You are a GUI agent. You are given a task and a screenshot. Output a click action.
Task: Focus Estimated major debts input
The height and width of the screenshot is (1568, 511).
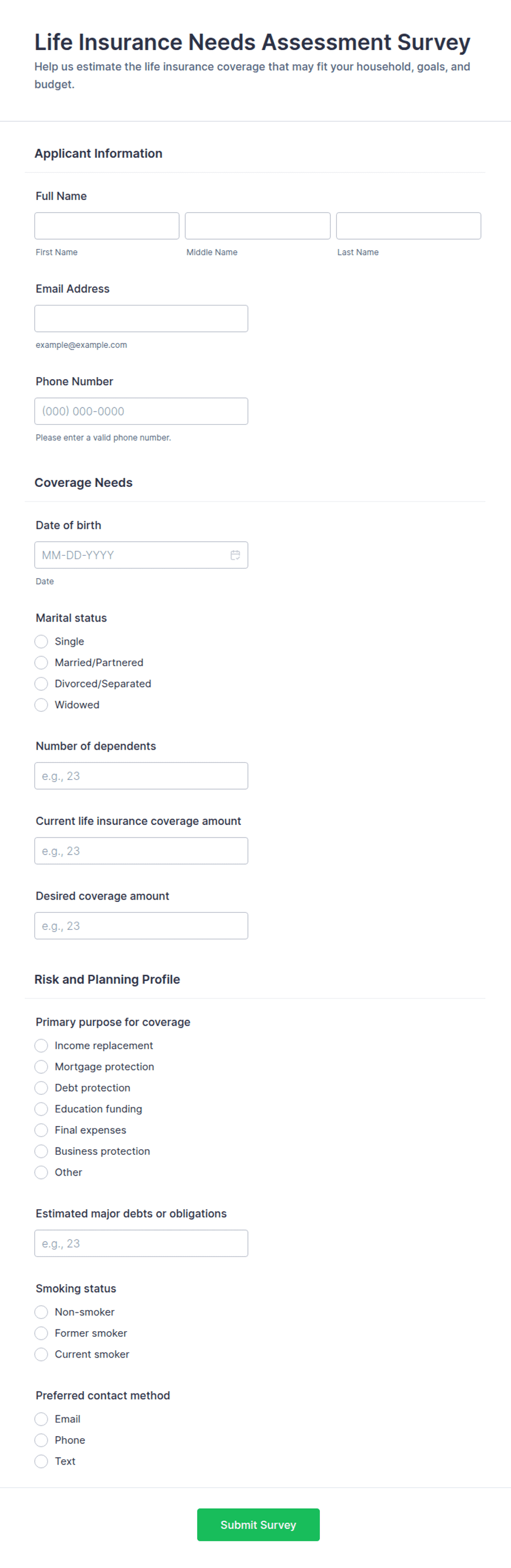141,1244
